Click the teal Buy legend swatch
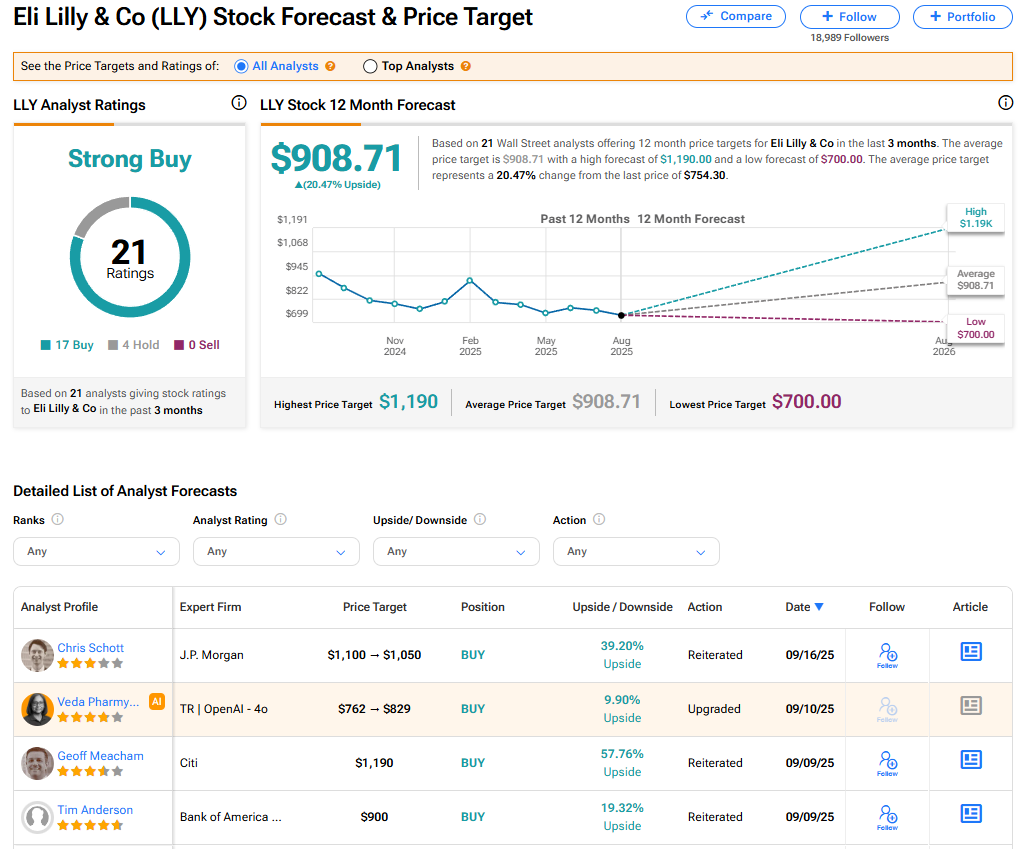 46,346
